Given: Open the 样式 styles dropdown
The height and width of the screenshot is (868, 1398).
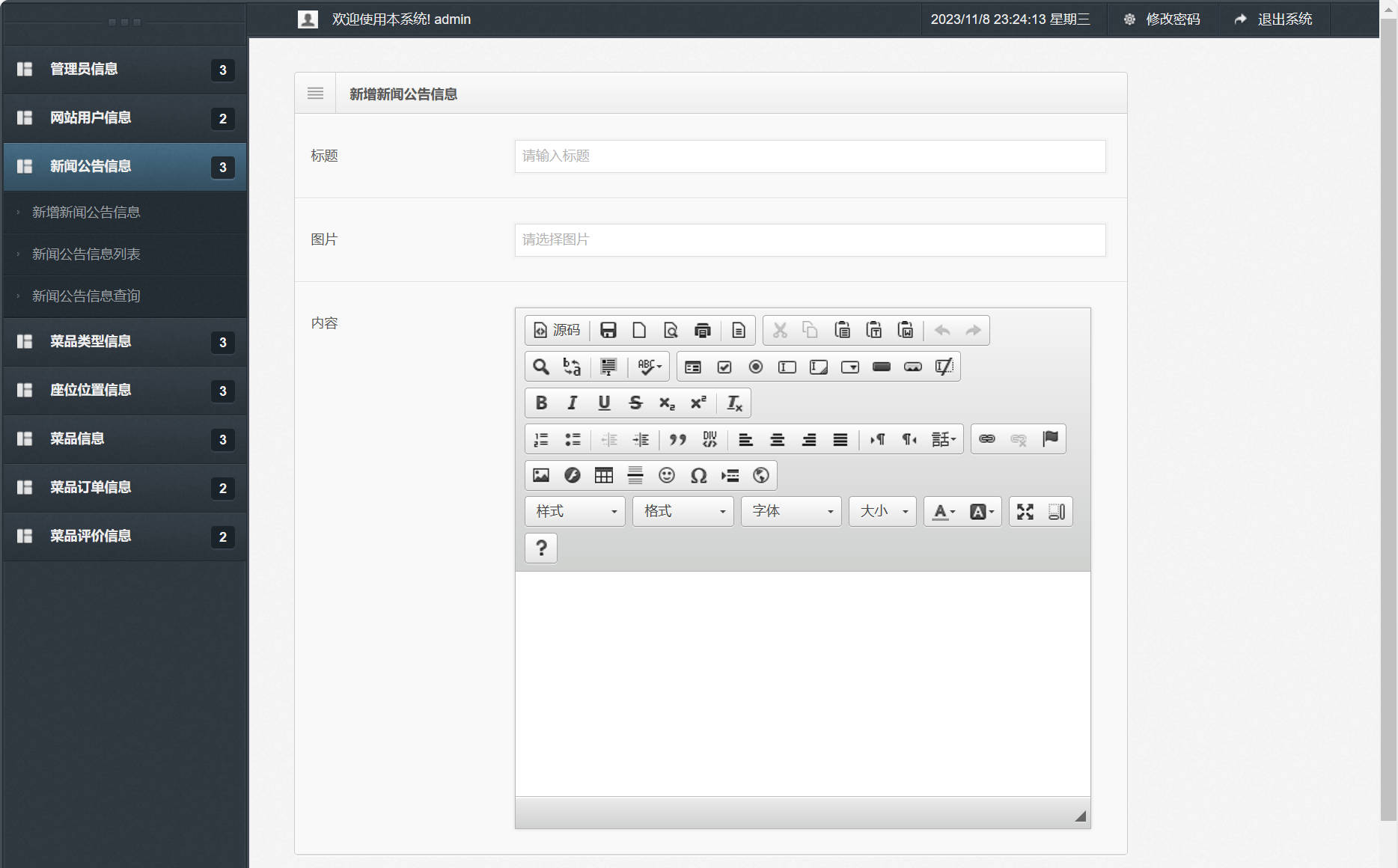Looking at the screenshot, I should (575, 512).
